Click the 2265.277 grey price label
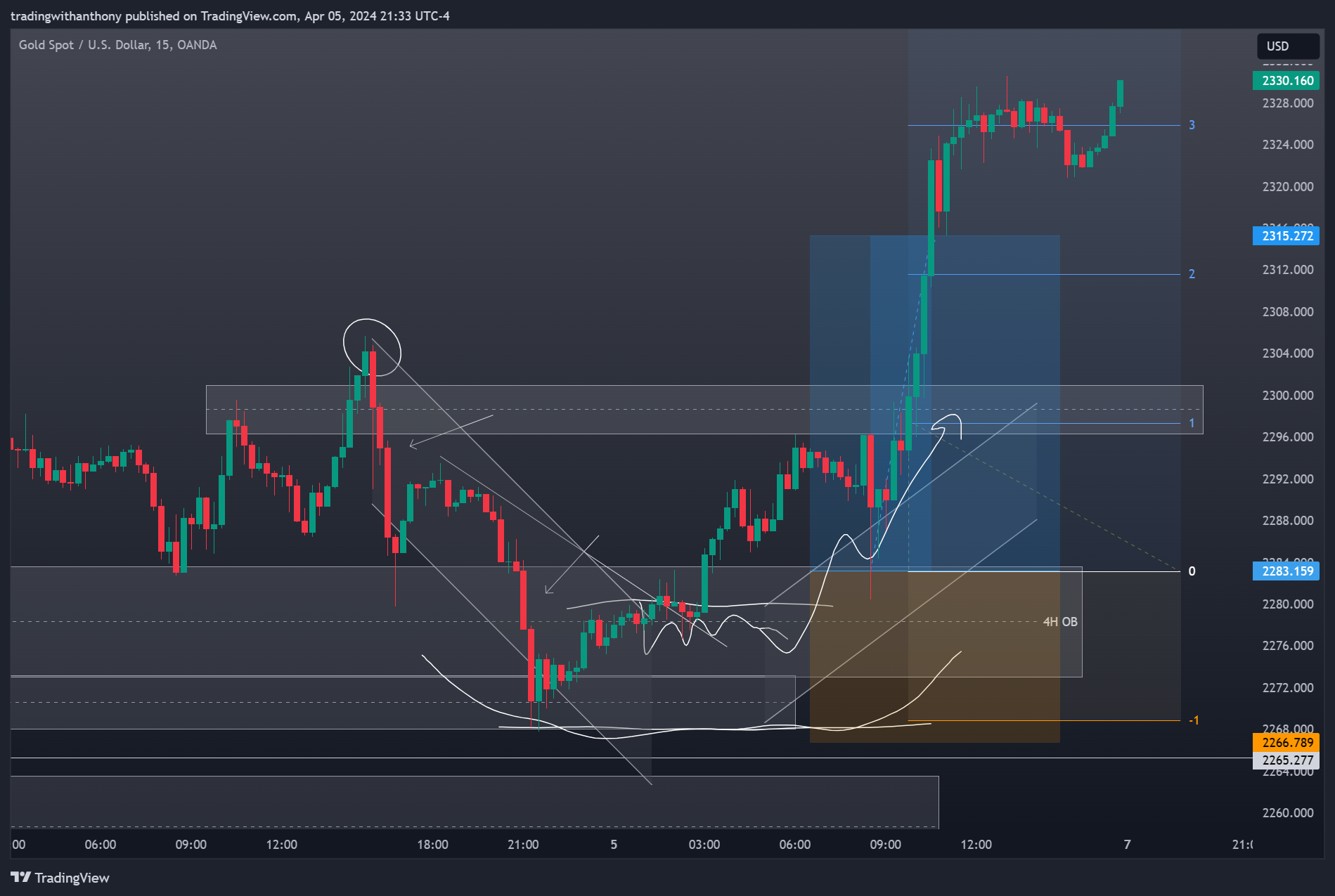1335x896 pixels. tap(1286, 760)
